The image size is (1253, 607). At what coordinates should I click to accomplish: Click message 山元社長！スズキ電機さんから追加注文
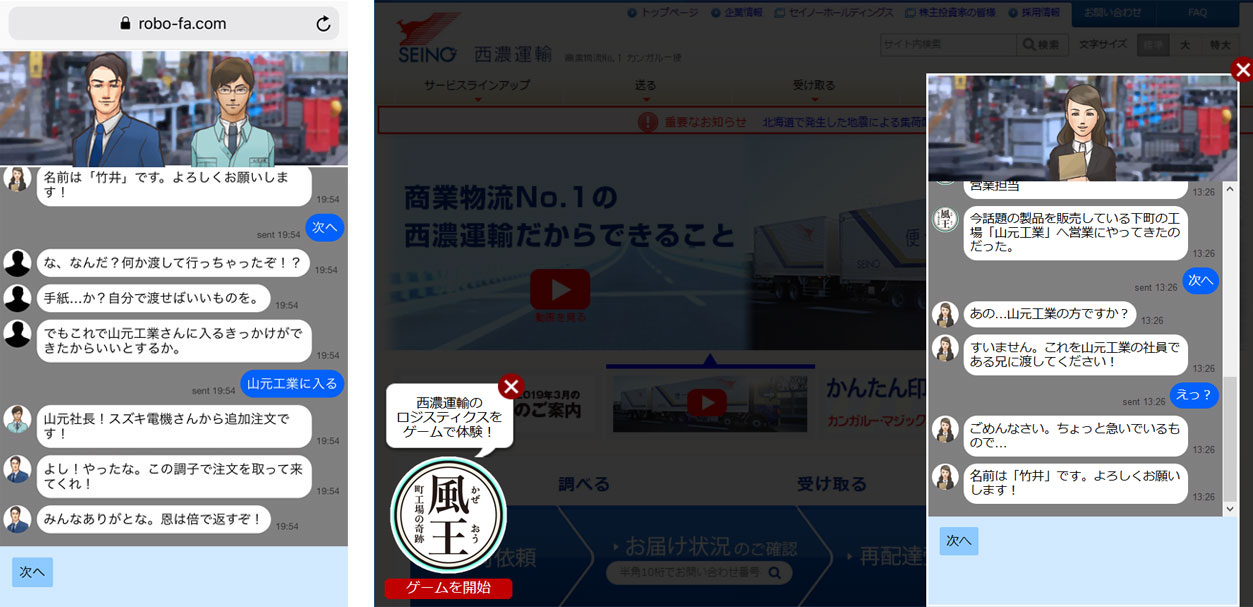coord(174,426)
